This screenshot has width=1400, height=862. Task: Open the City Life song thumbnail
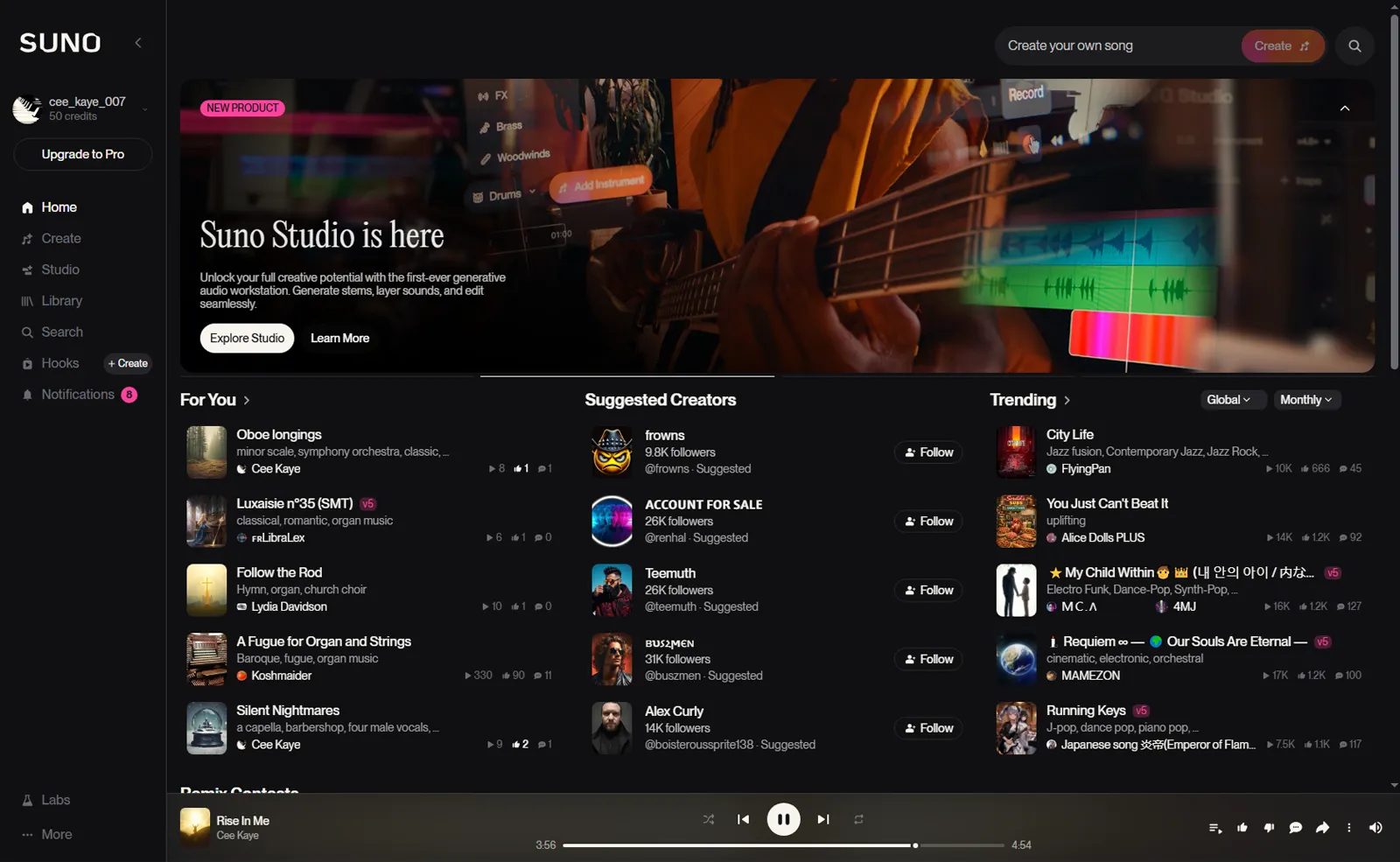[1016, 452]
